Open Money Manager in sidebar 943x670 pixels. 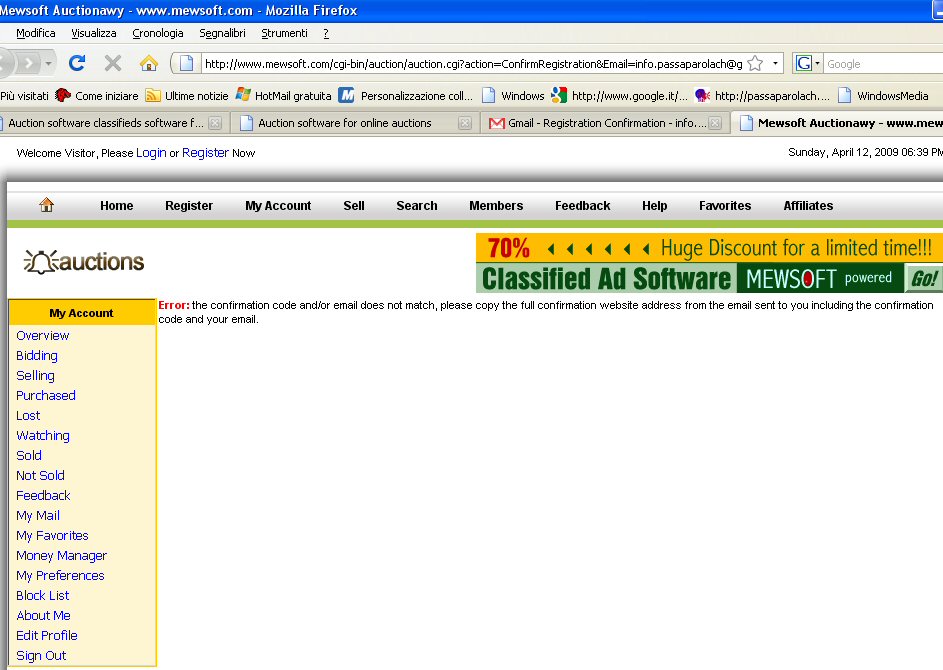tap(61, 556)
